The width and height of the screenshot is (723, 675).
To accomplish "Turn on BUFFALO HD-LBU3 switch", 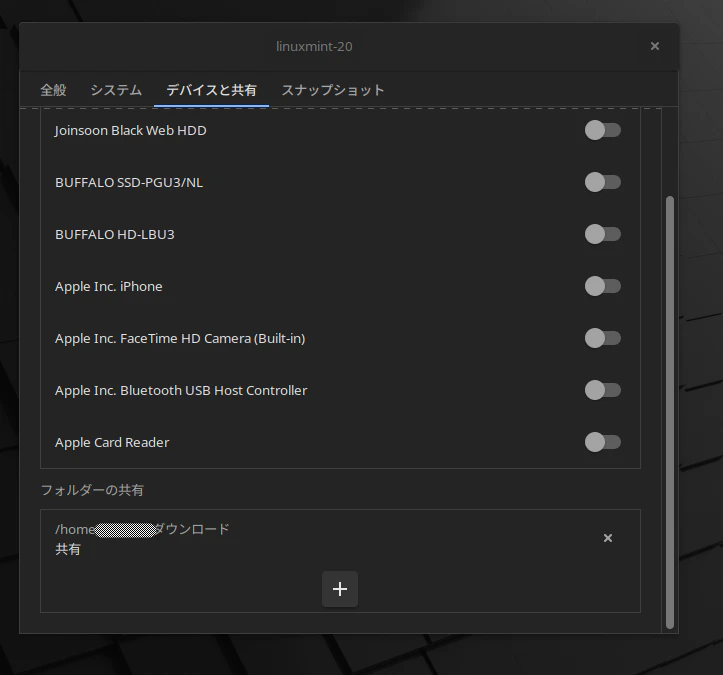I will [x=603, y=234].
